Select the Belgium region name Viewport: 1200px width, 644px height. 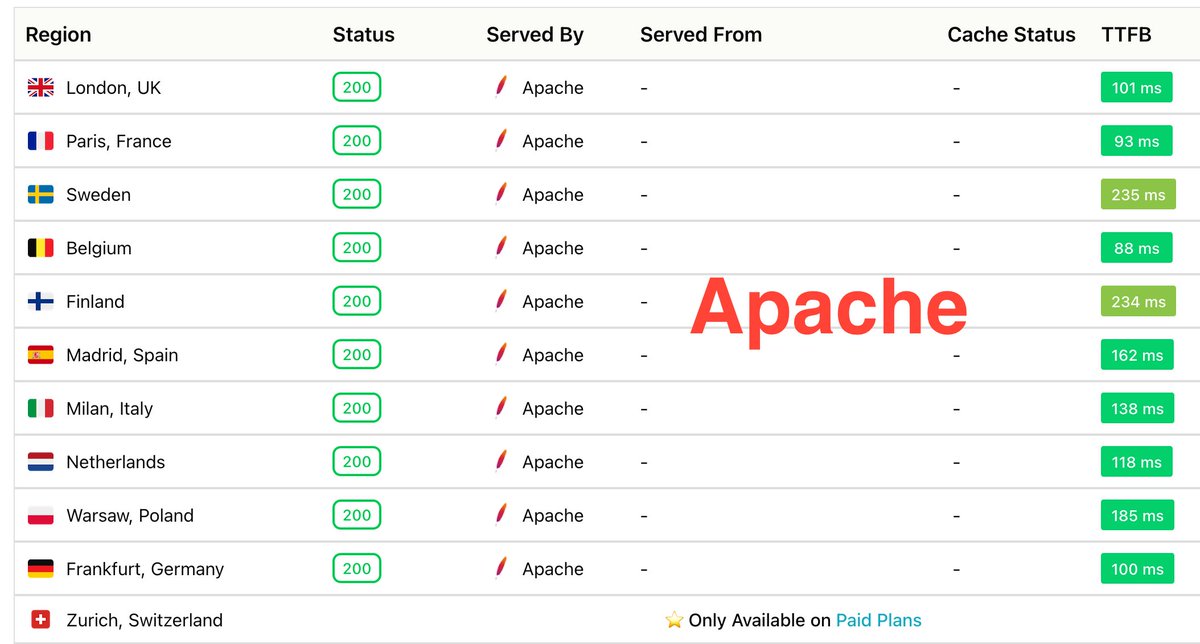[x=99, y=248]
